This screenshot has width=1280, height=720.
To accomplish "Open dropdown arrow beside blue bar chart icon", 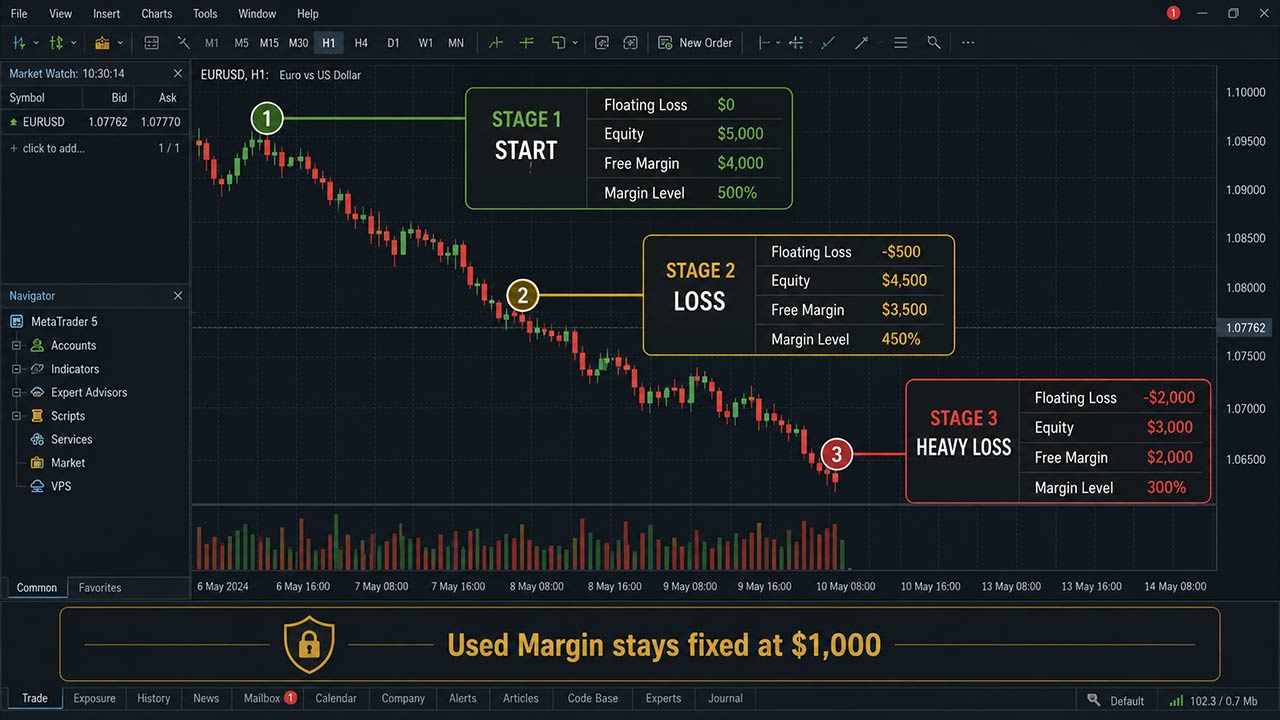I will (x=36, y=43).
